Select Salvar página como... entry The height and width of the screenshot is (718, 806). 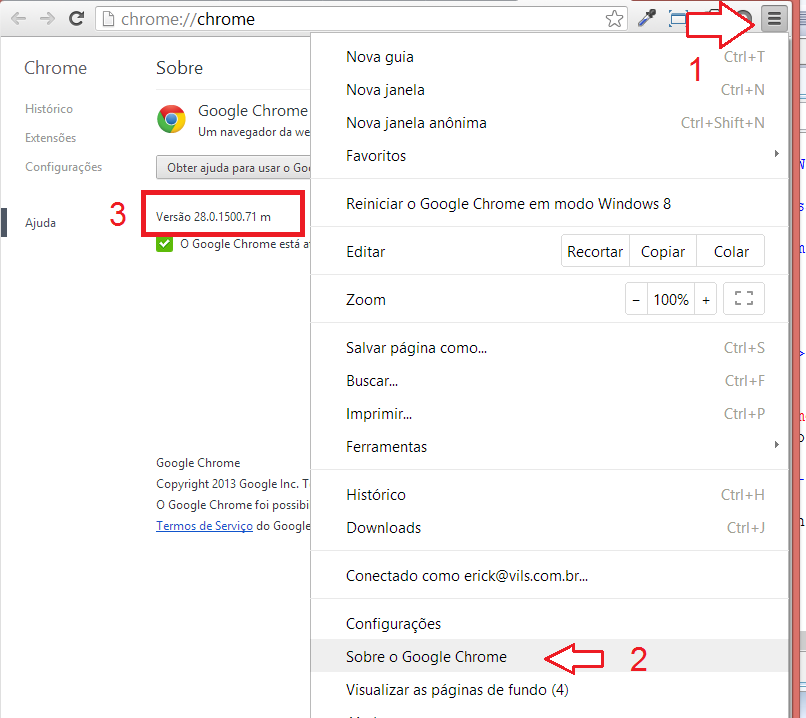coord(549,348)
